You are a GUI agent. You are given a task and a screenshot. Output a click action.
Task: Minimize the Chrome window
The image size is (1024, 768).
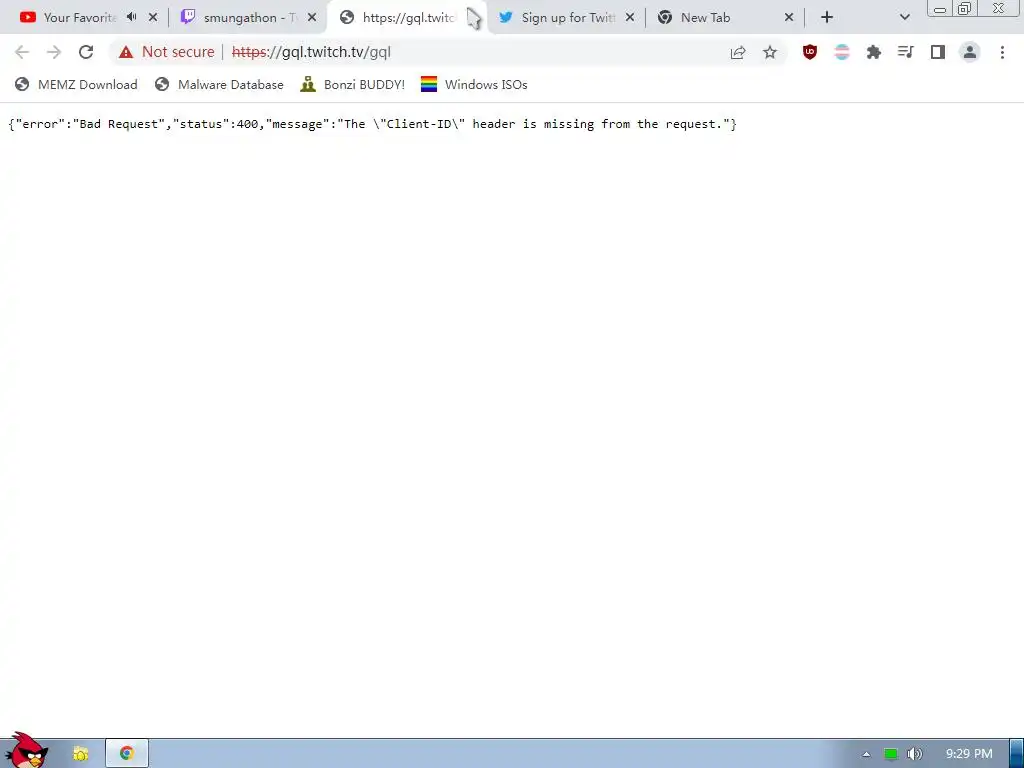coord(939,9)
